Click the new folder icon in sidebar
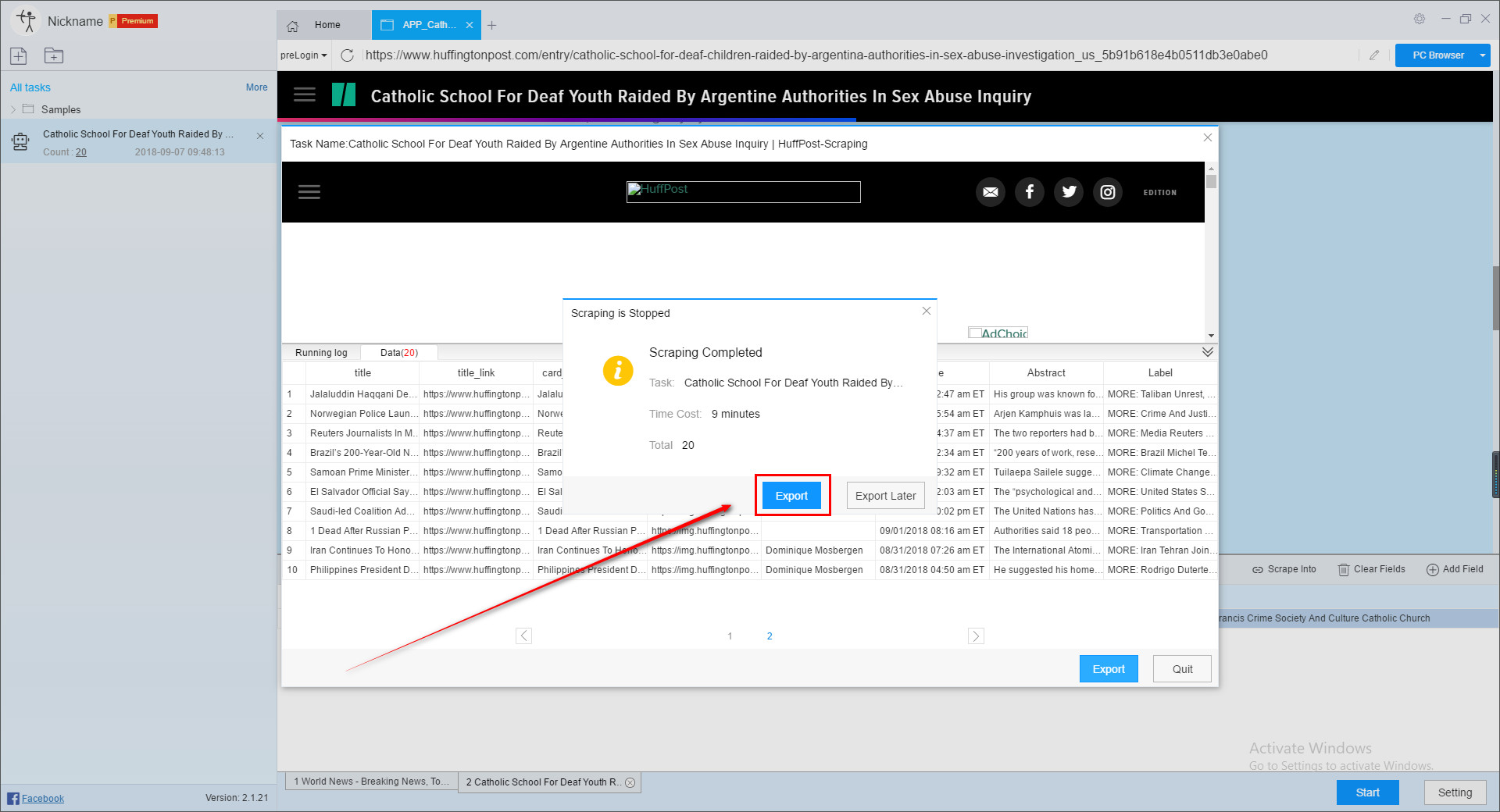This screenshot has width=1500, height=812. click(54, 55)
